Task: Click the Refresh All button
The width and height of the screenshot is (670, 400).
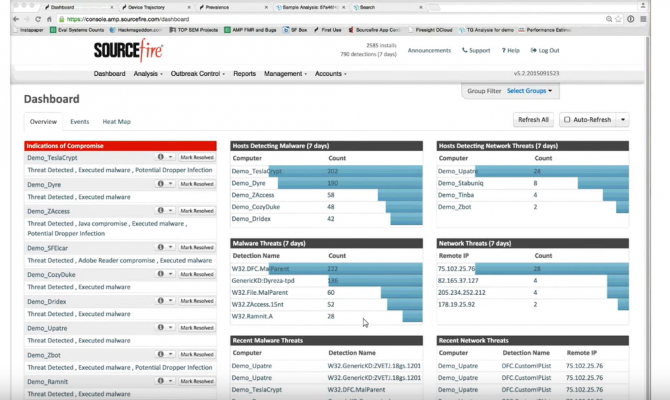Action: [533, 120]
